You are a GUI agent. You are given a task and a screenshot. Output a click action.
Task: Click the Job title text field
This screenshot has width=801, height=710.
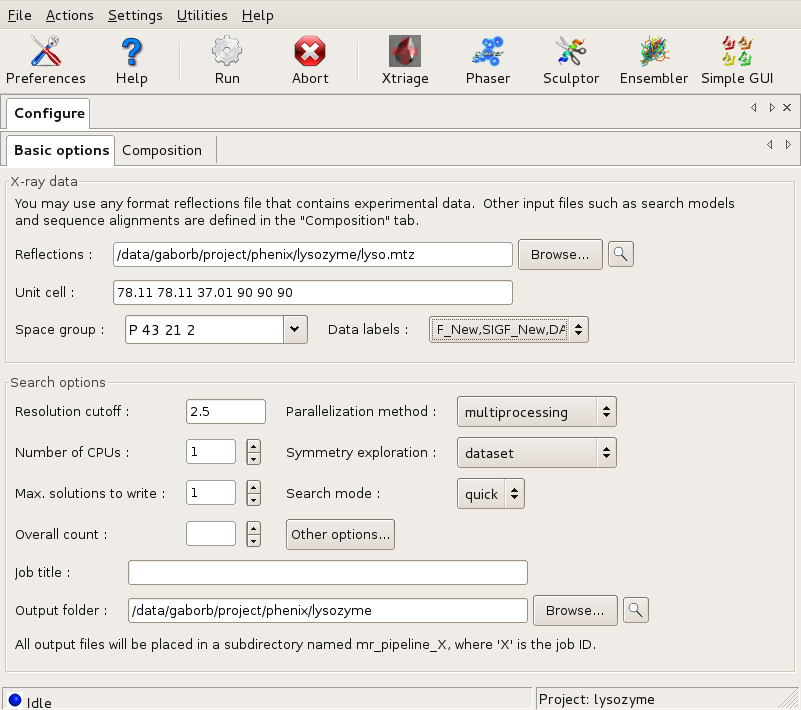327,572
